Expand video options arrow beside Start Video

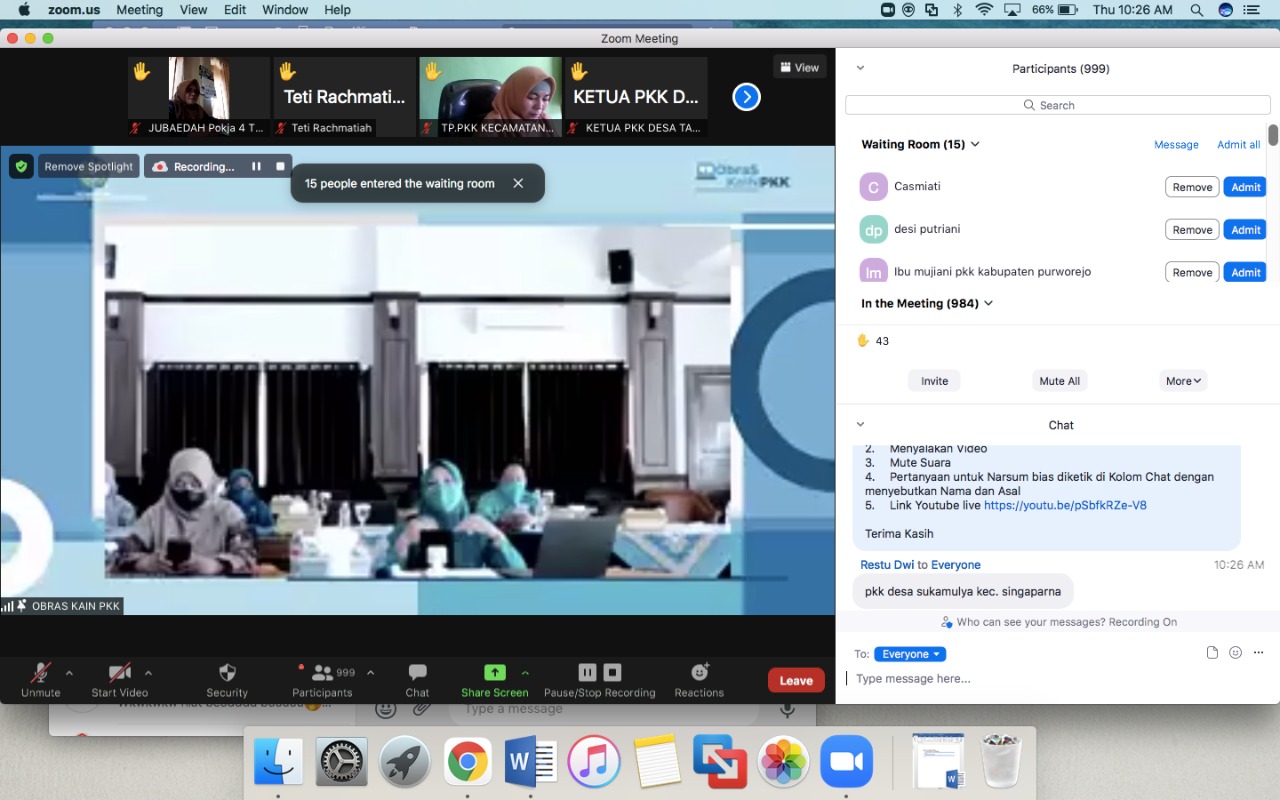coord(148,673)
